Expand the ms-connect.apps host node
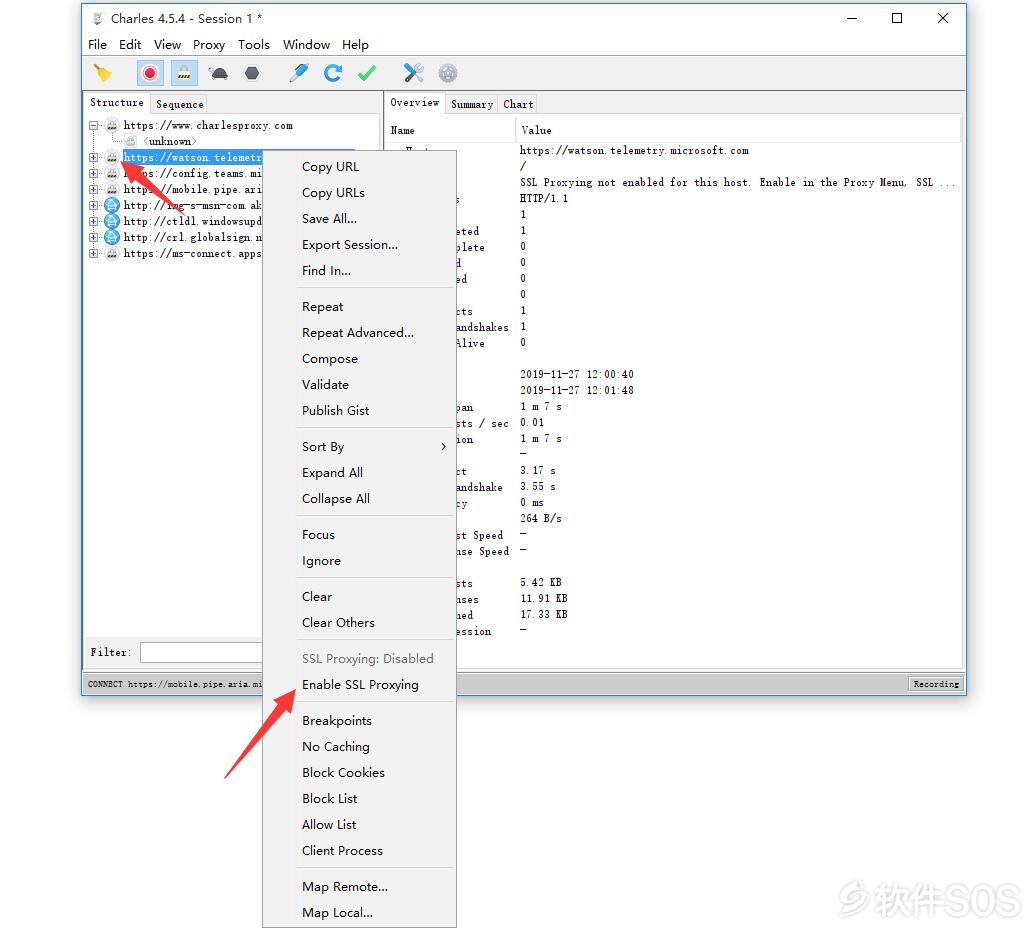This screenshot has height=932, width=1036. click(94, 253)
